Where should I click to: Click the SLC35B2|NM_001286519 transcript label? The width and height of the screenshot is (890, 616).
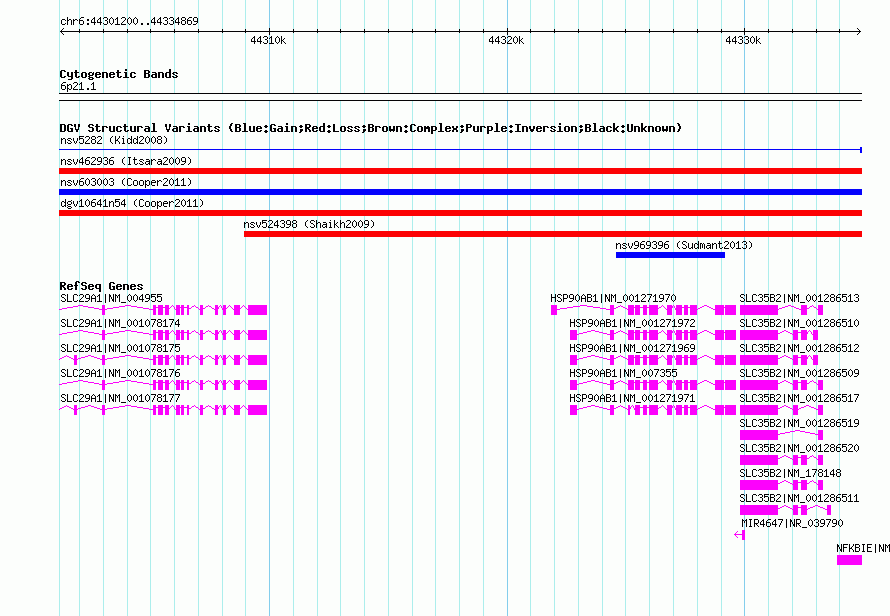point(799,423)
